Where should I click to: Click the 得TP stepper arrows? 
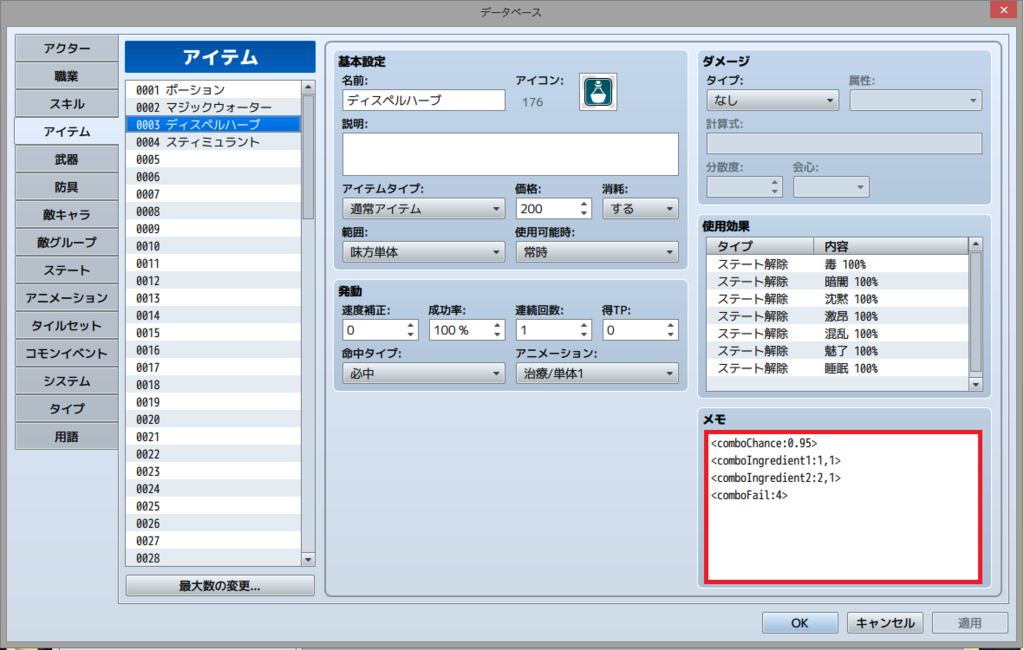pyautogui.click(x=671, y=330)
